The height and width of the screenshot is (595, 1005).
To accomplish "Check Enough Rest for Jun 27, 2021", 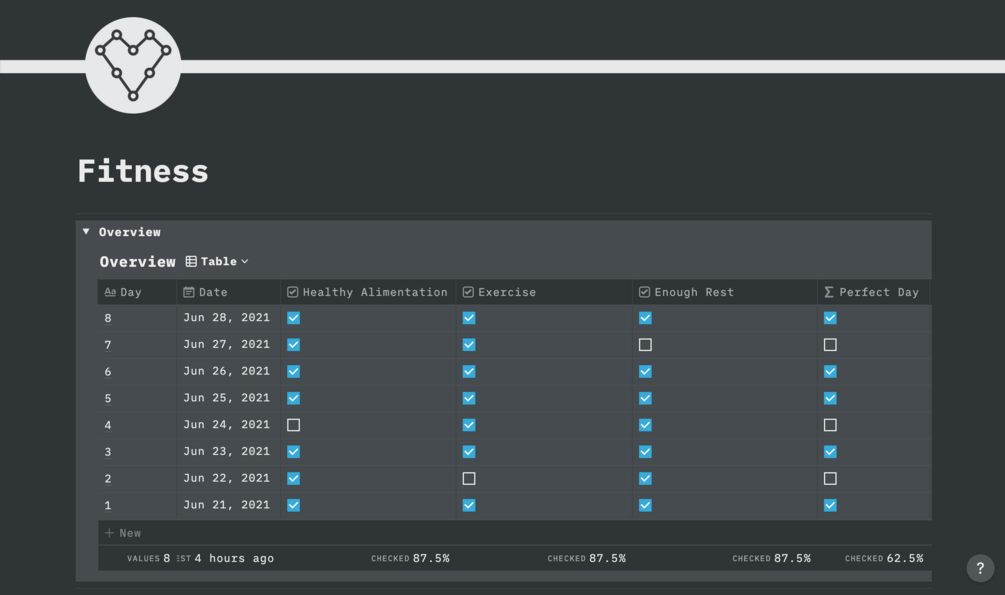I will [x=645, y=345].
